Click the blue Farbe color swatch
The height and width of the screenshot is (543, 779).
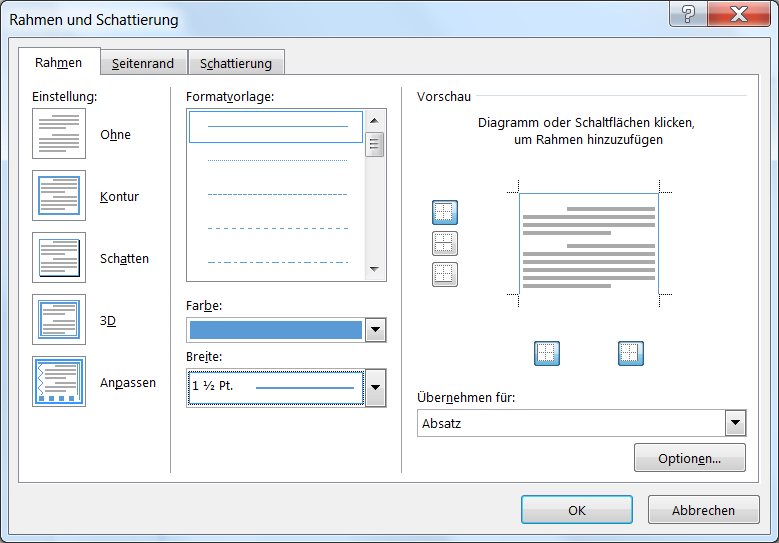coord(276,330)
